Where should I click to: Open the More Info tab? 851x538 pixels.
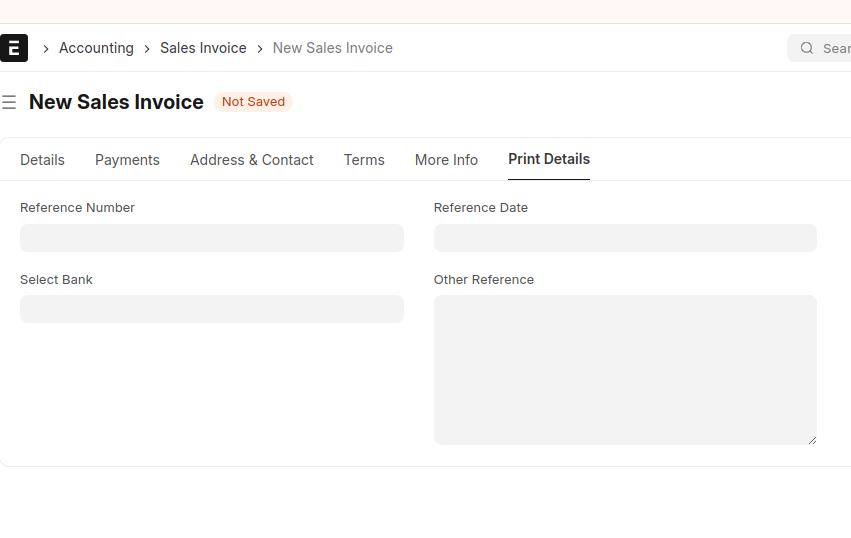pyautogui.click(x=446, y=160)
